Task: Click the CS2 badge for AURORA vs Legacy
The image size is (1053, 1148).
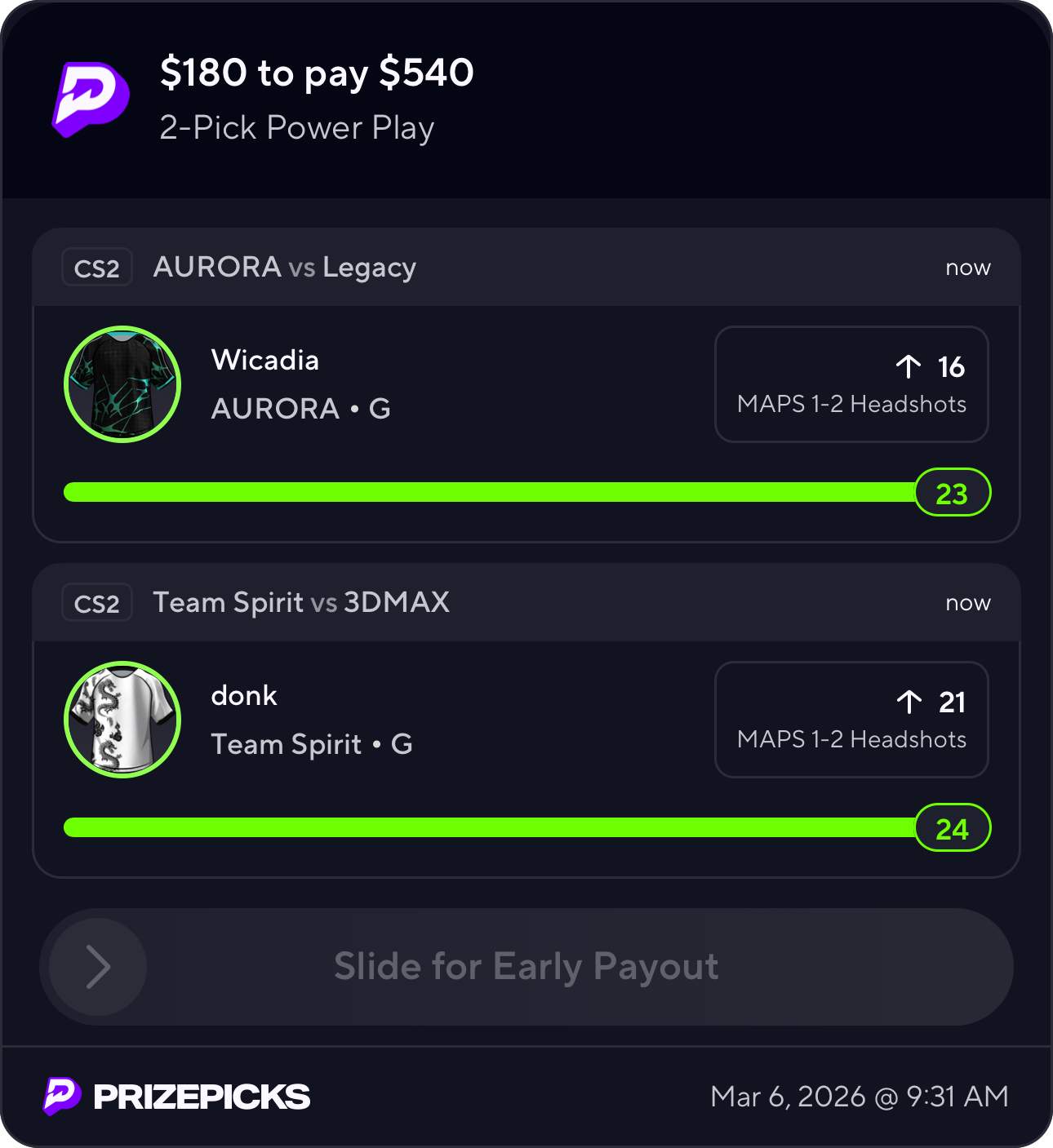Action: (97, 268)
